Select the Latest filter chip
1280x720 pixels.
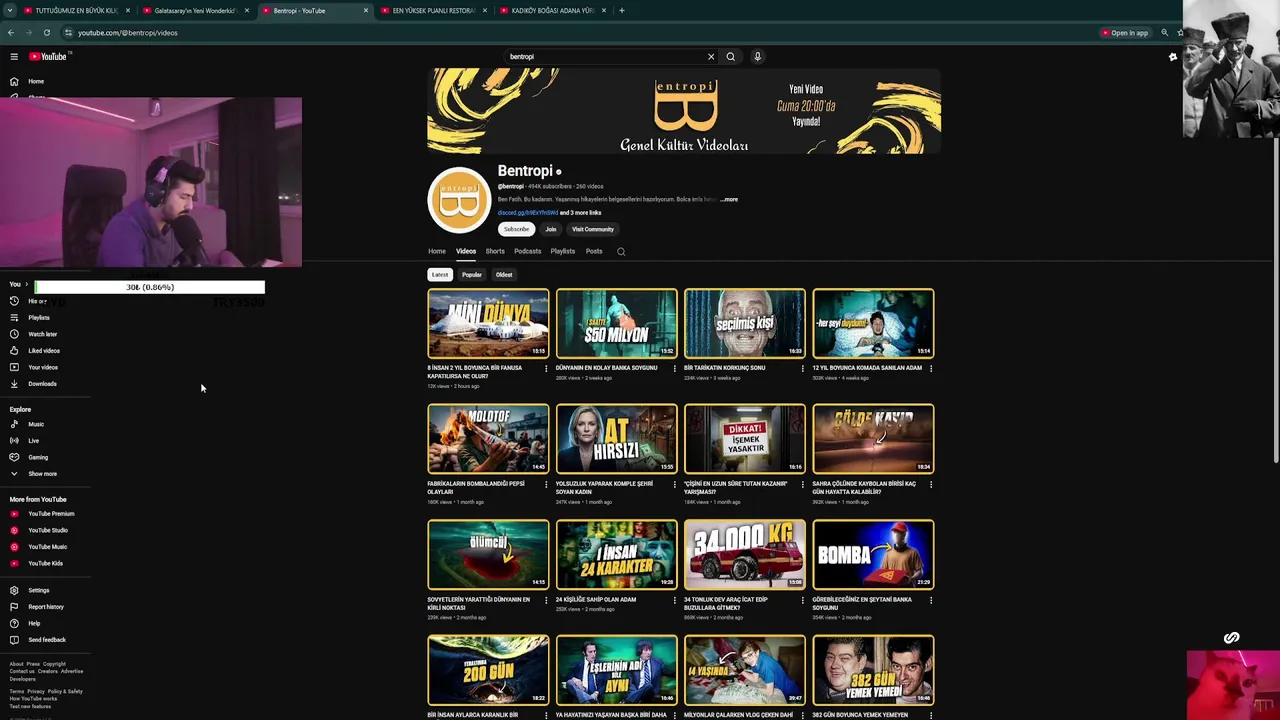pos(440,275)
